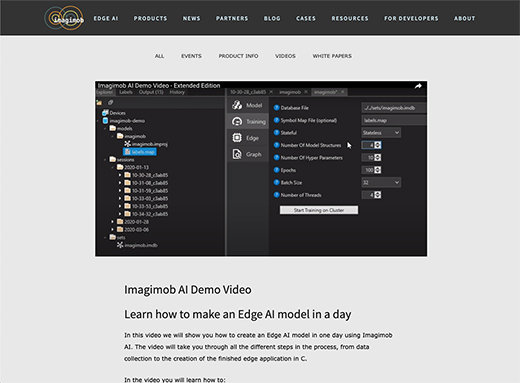
Task: Select the sessions folder
Action: coord(122,160)
